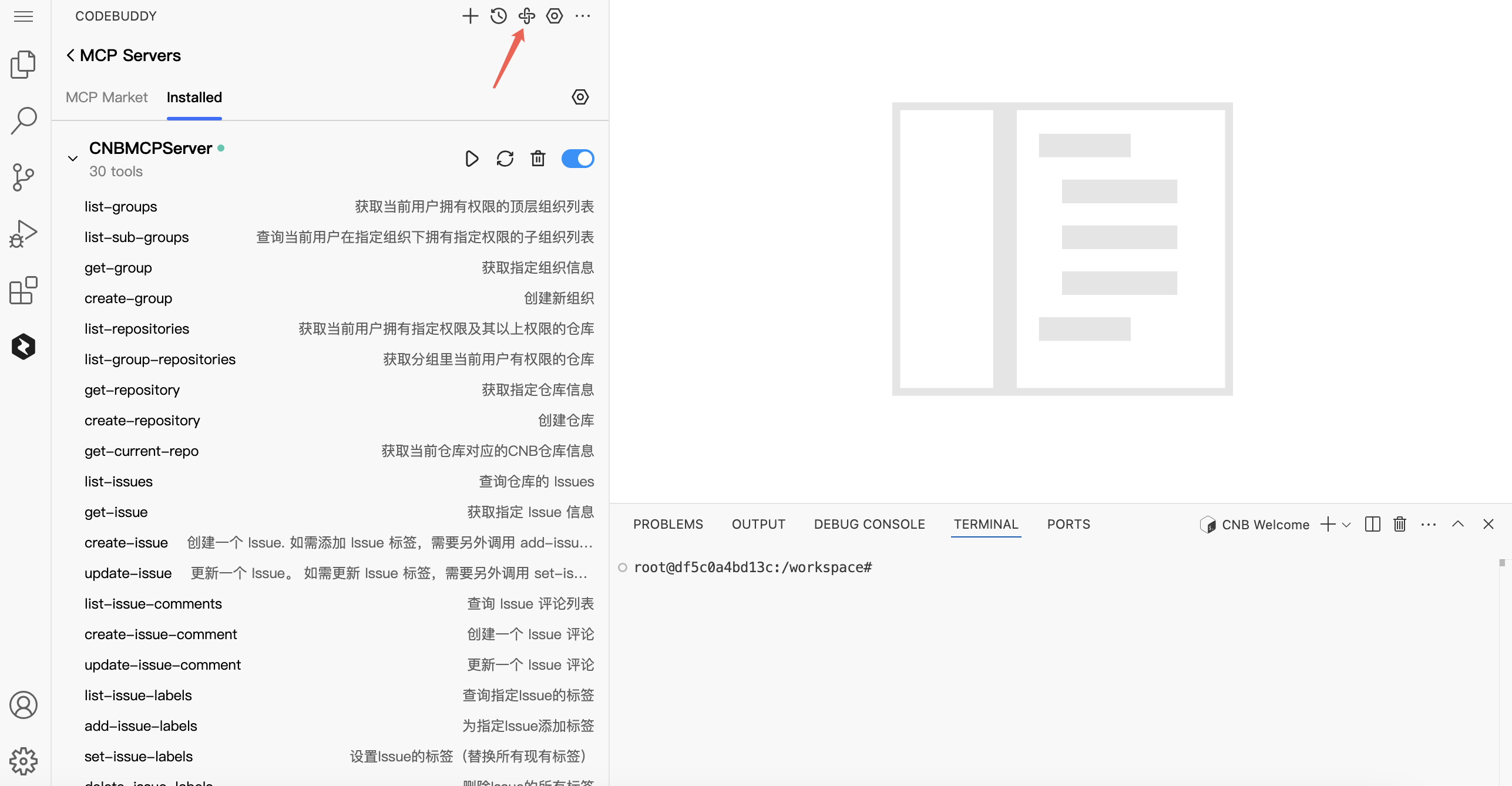Open the Accounts menu icon
This screenshot has width=1512, height=786.
click(x=23, y=705)
